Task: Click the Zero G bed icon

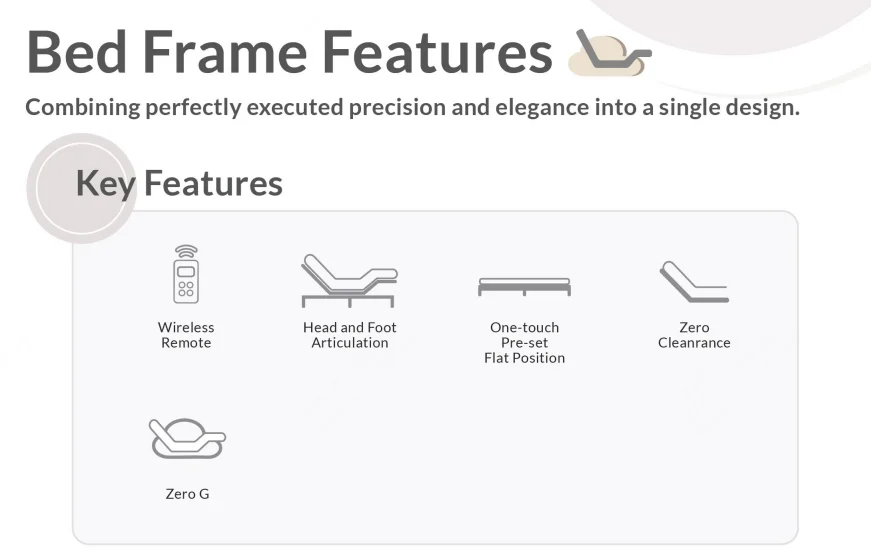Action: pyautogui.click(x=187, y=438)
